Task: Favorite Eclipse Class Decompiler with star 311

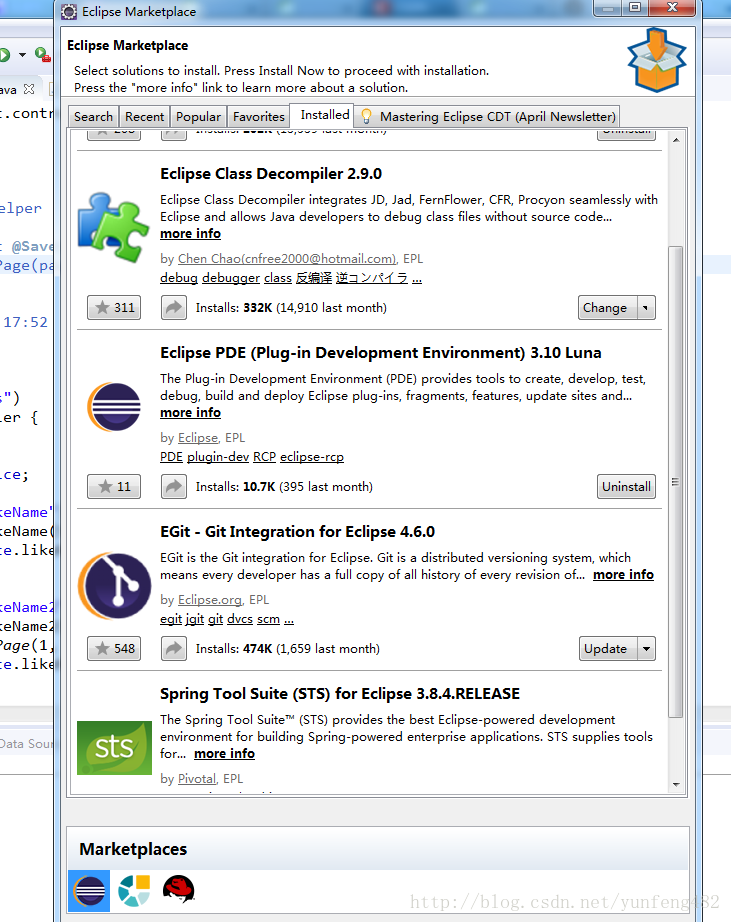Action: point(114,308)
